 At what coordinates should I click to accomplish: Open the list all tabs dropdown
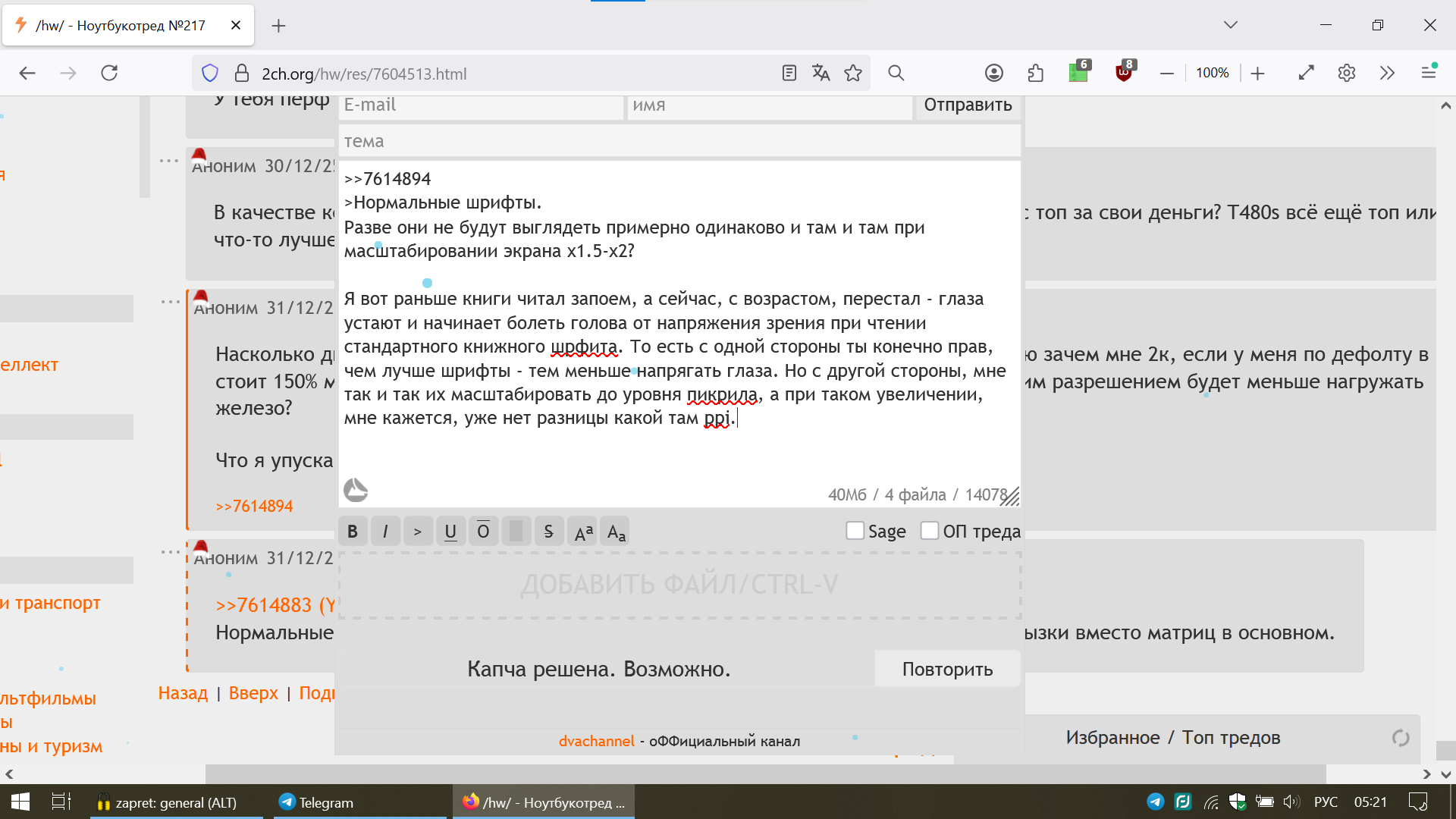click(x=1231, y=25)
